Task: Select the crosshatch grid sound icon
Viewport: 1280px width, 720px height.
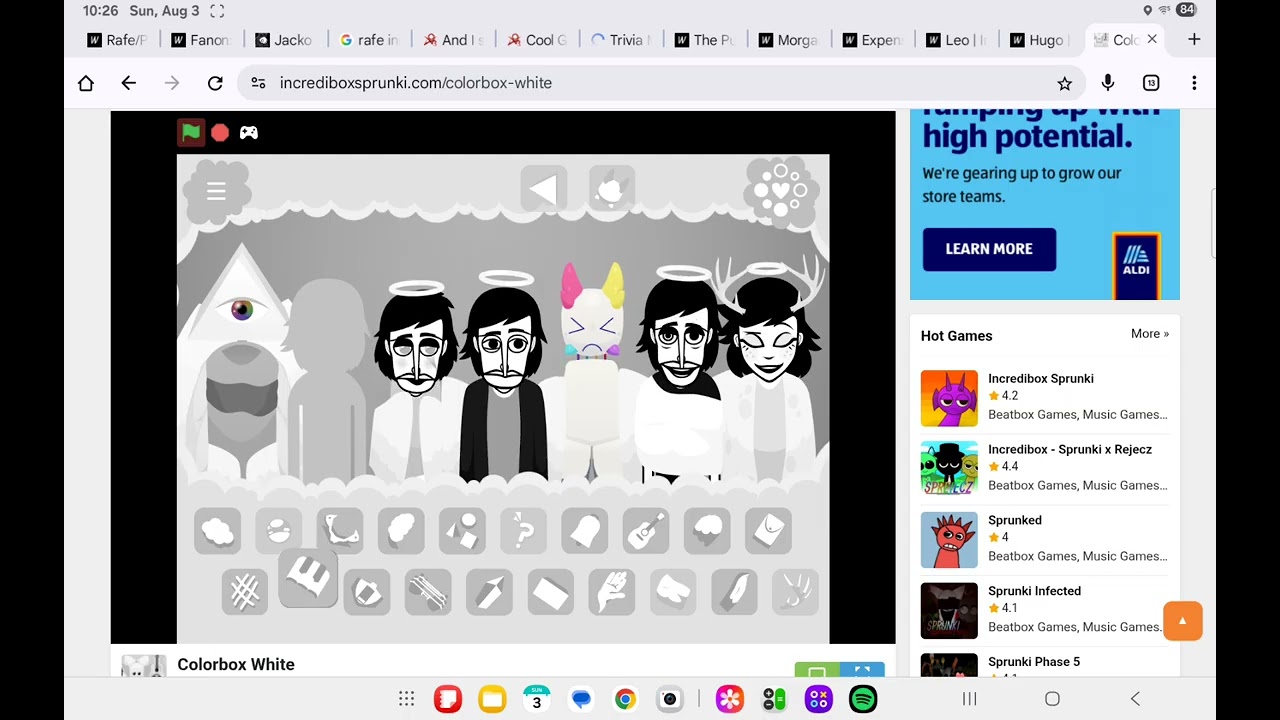Action: point(245,592)
